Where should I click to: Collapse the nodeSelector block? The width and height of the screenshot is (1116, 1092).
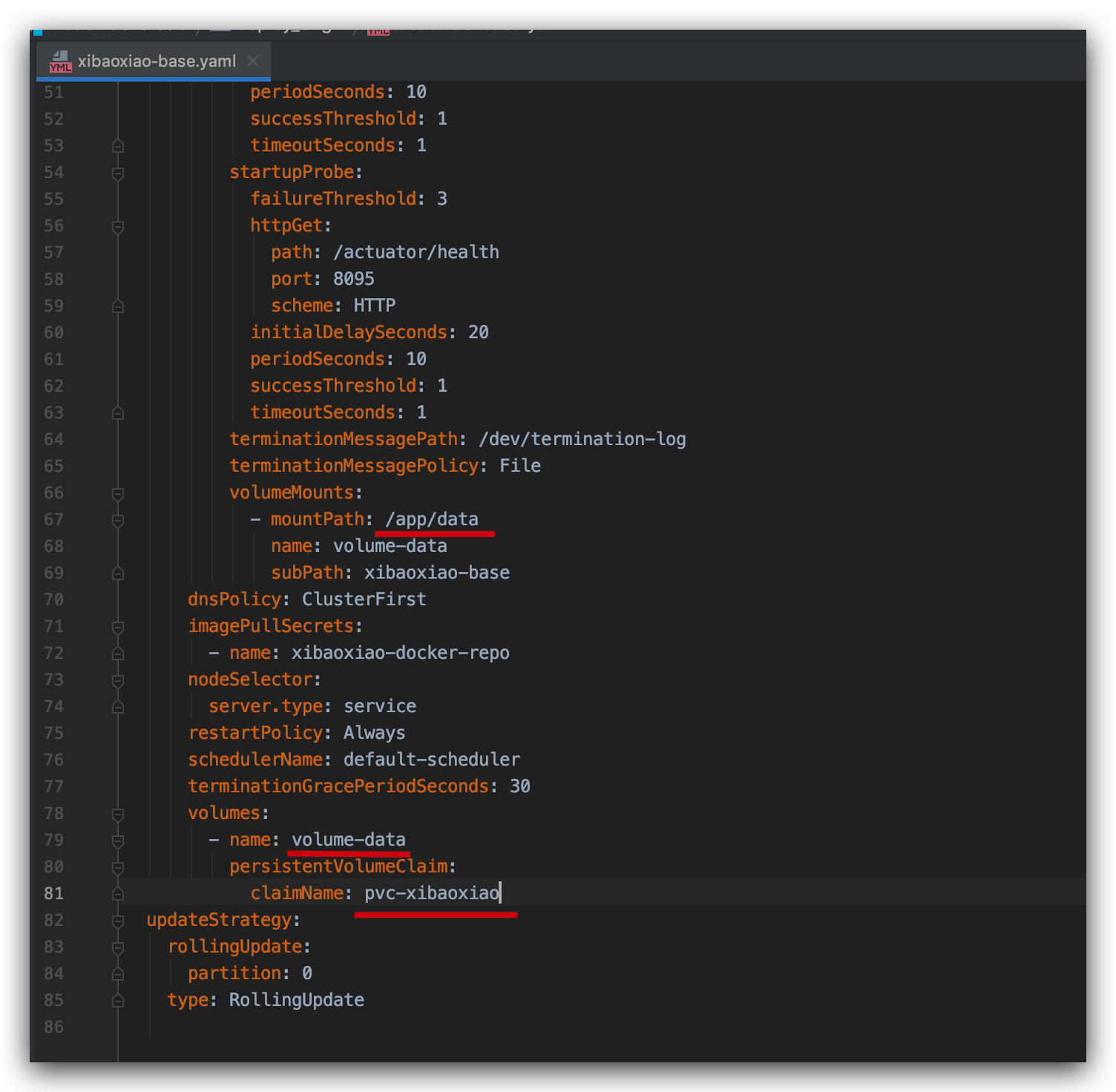pyautogui.click(x=118, y=680)
